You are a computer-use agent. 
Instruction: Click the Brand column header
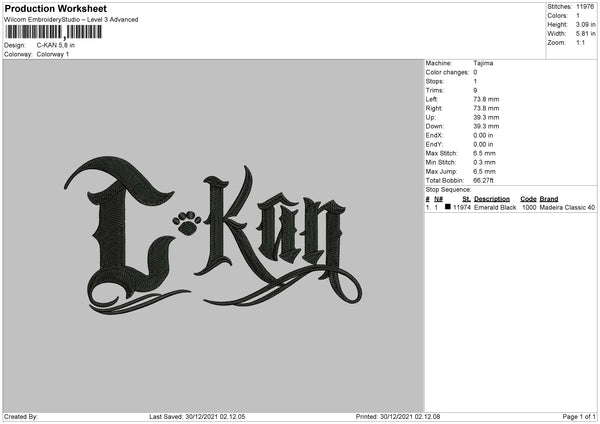(x=549, y=199)
